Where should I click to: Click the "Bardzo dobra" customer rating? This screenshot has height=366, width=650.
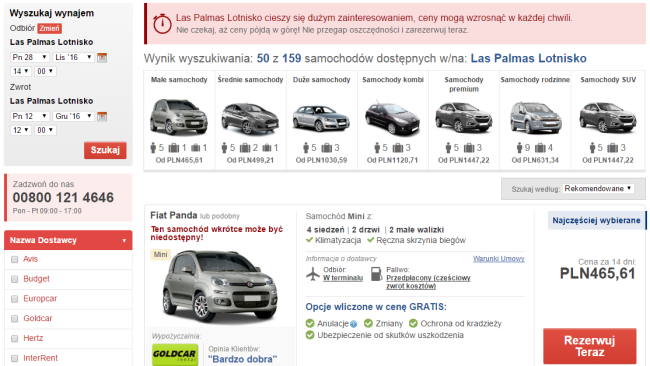pyautogui.click(x=243, y=359)
